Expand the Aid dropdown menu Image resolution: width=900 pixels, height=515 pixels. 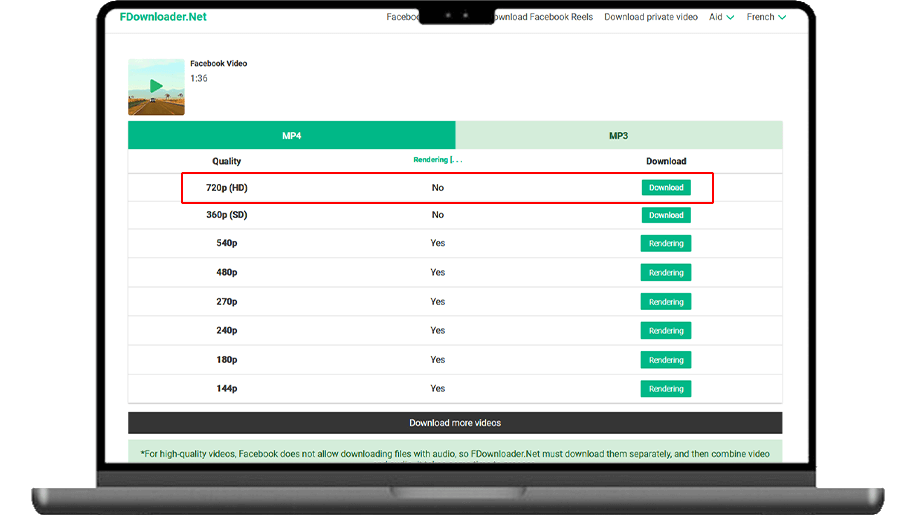(x=721, y=17)
